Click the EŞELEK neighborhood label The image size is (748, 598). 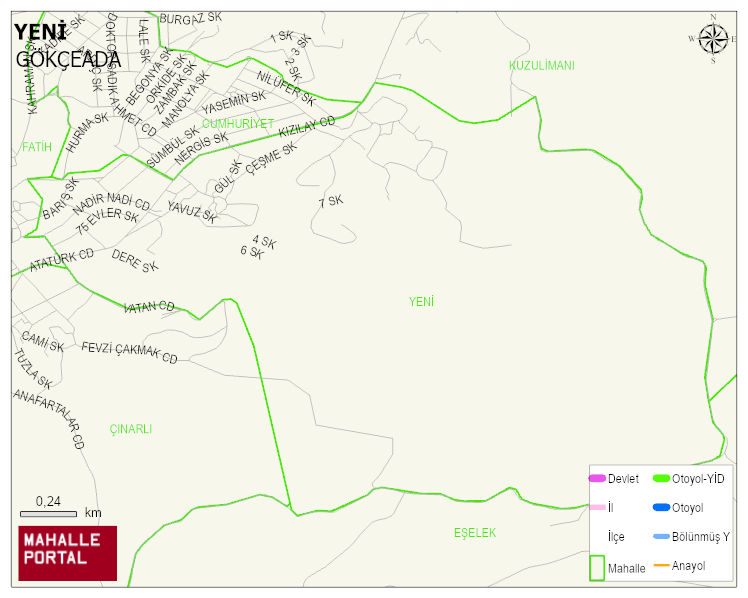[475, 533]
